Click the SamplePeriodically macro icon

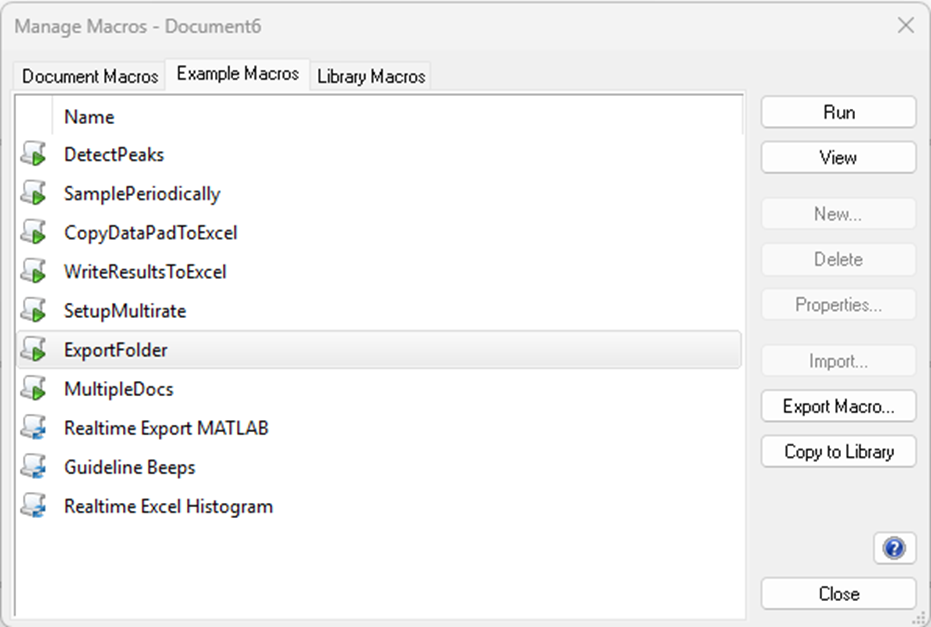coord(34,194)
